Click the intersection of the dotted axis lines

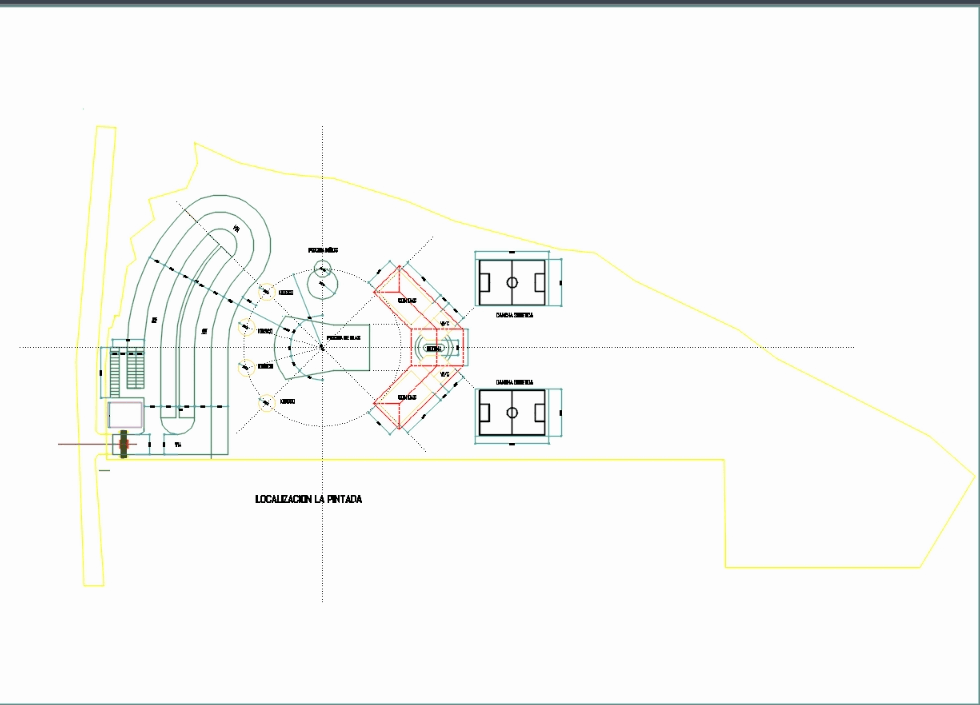(322, 347)
